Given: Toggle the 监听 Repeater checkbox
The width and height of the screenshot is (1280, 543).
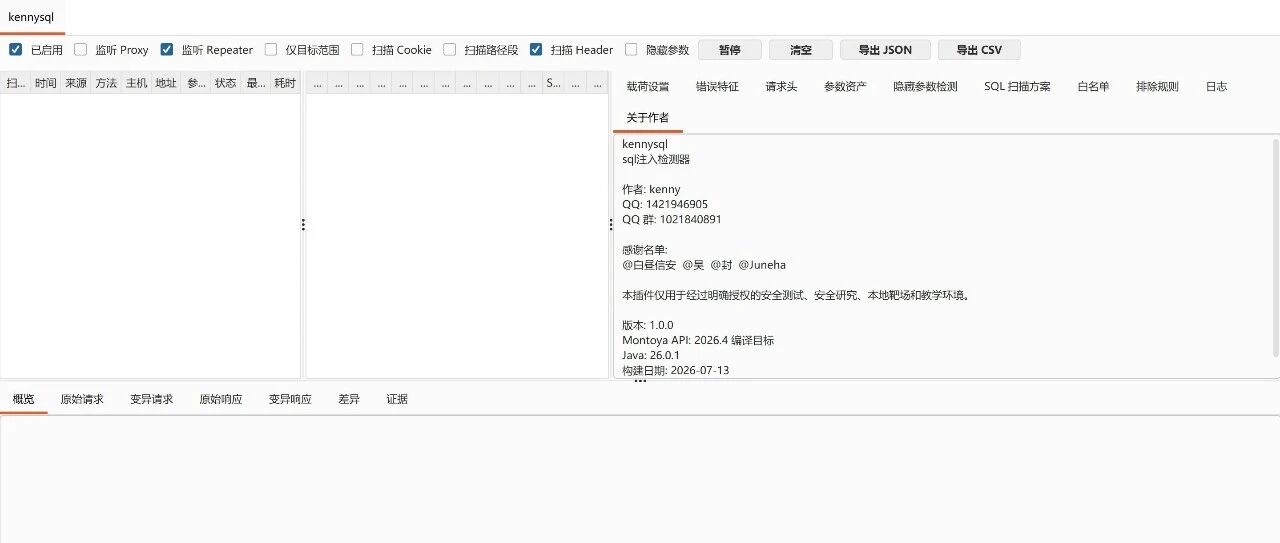Looking at the screenshot, I should coord(167,49).
